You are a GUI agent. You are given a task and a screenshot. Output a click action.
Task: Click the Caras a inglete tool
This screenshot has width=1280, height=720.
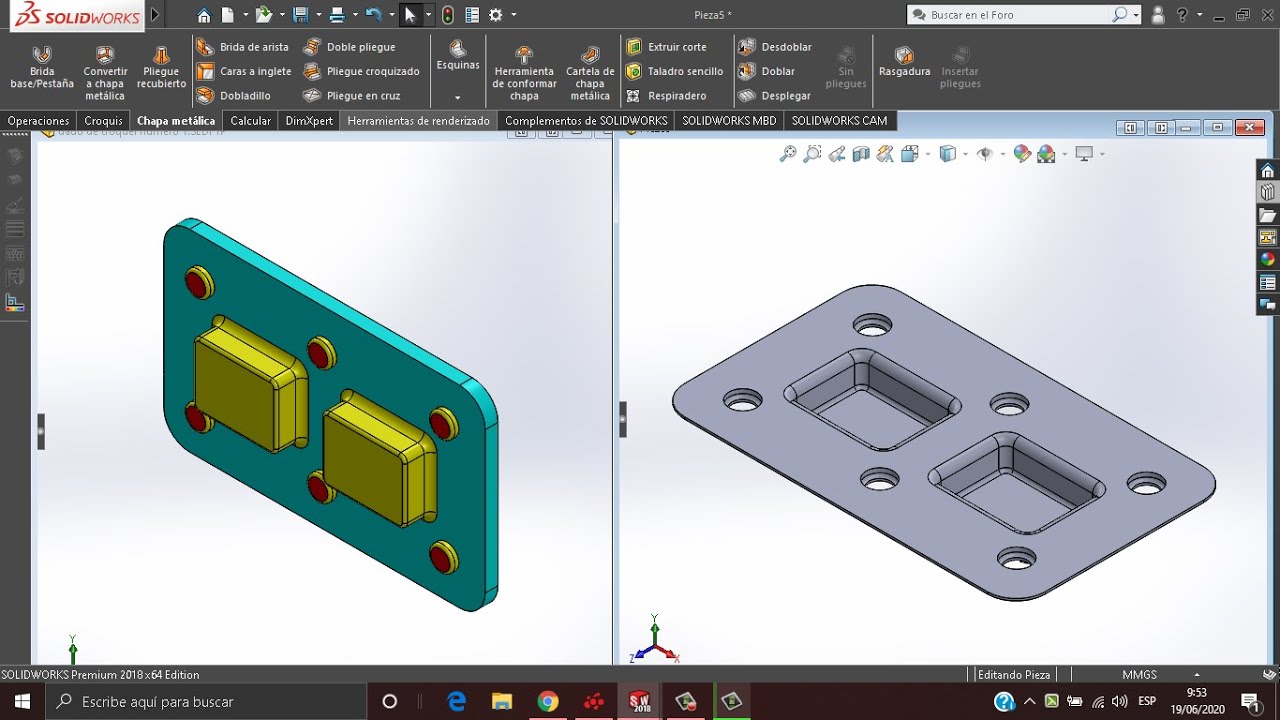click(x=244, y=71)
